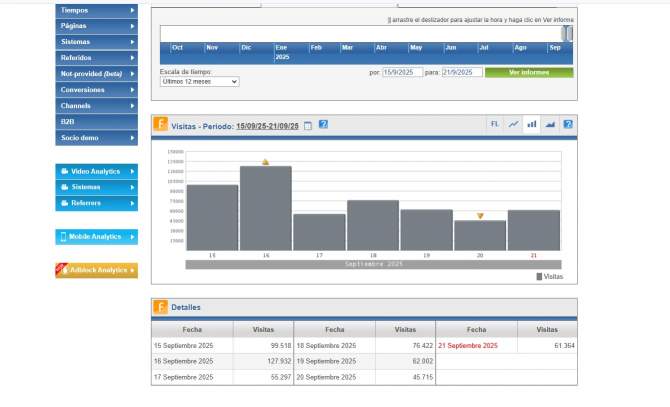Switch chart to area graph view
This screenshot has height=407, width=670.
549,125
